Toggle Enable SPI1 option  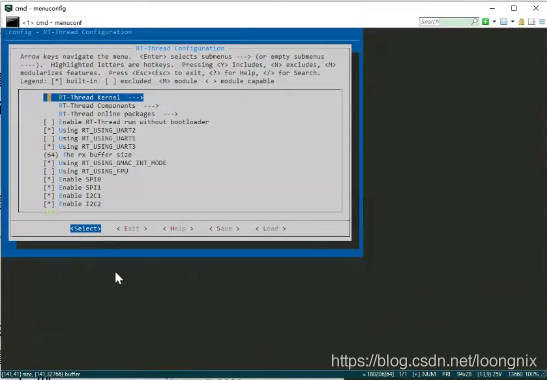pos(72,188)
